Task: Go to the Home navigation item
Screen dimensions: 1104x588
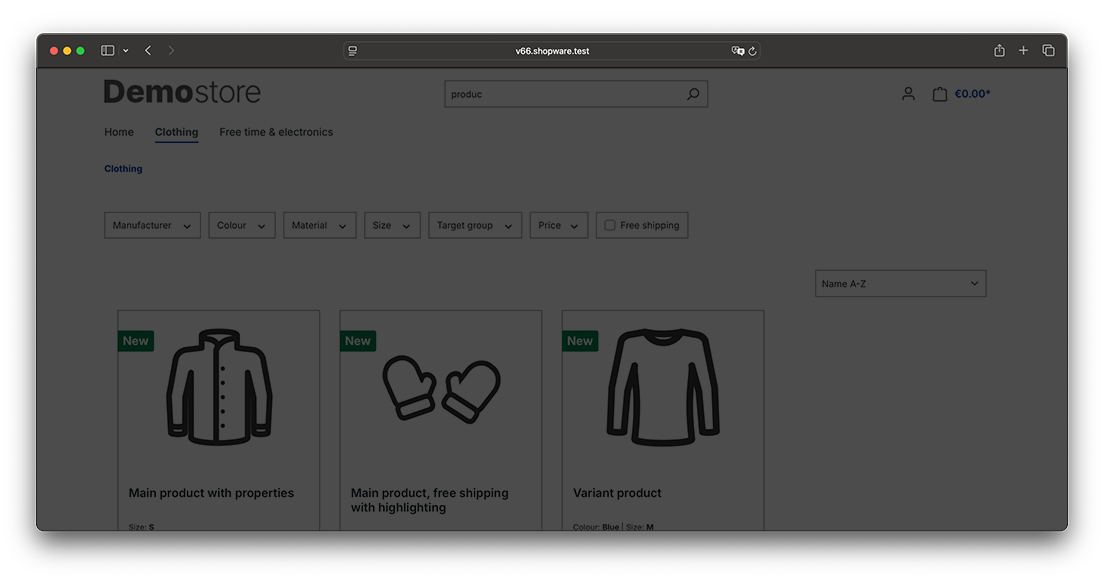Action: [x=119, y=132]
